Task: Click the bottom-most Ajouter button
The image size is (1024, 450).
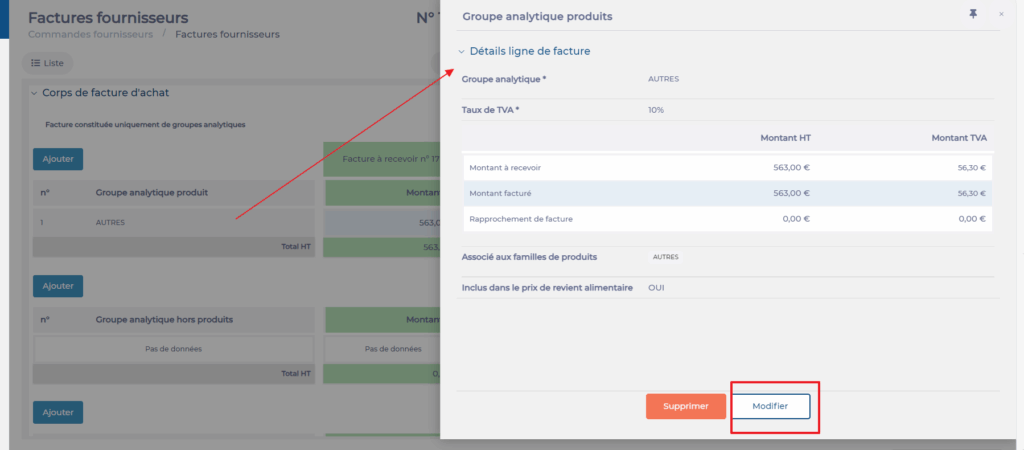Action: point(58,412)
